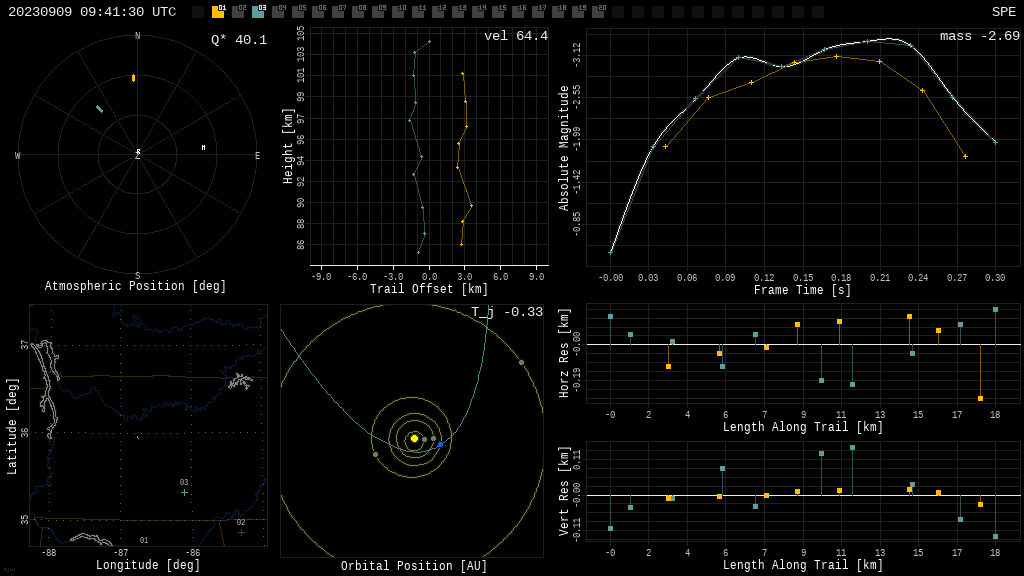Select the teal station 03 indicator
Viewport: 1024px width, 576px height.
point(258,11)
